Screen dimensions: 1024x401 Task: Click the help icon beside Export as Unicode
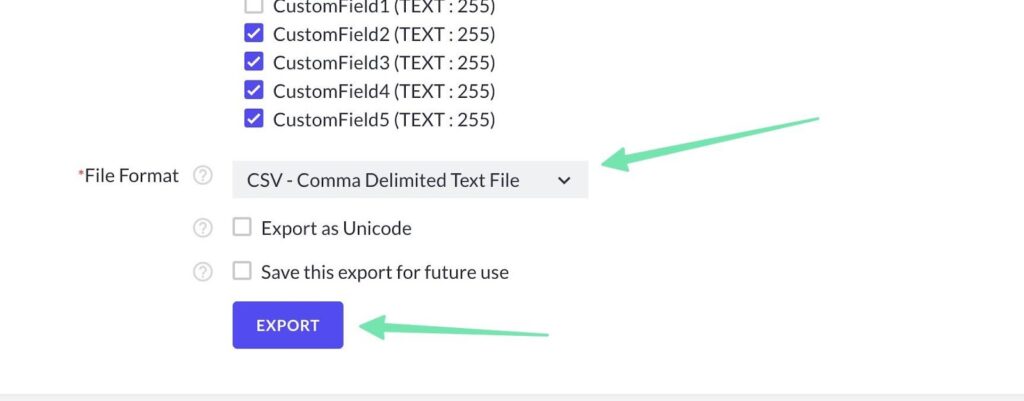pos(203,228)
